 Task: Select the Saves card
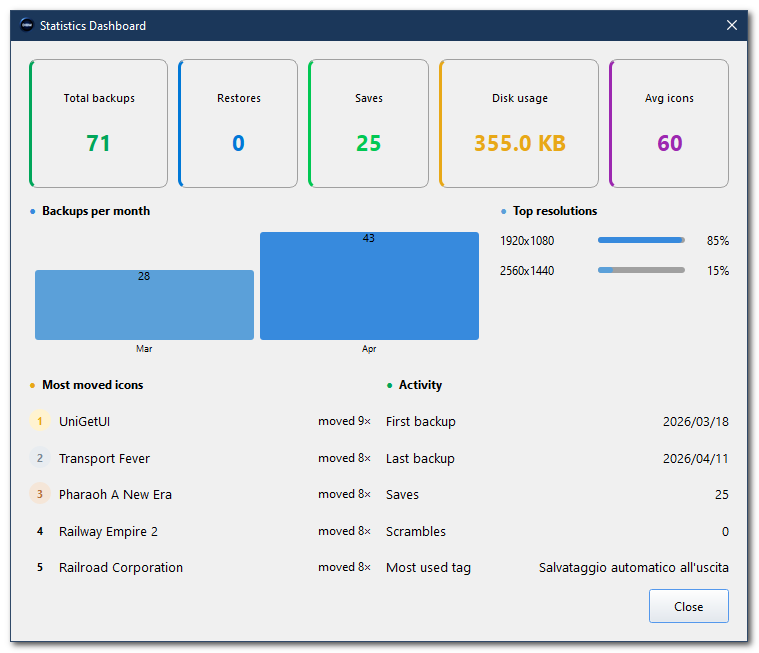point(368,123)
